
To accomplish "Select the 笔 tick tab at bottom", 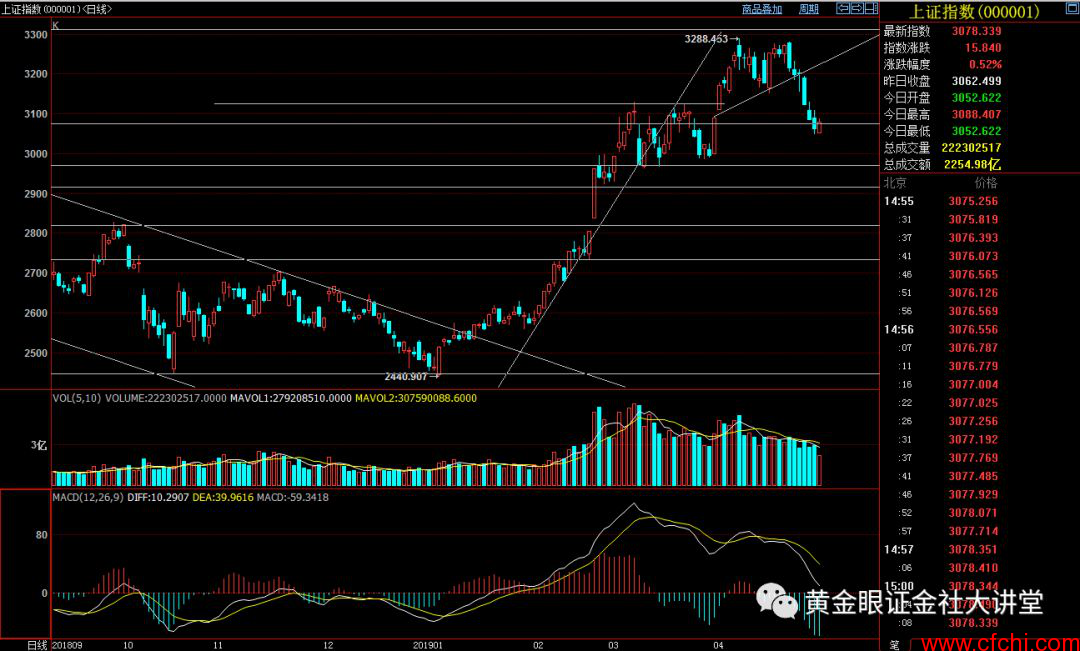I will pyautogui.click(x=894, y=645).
